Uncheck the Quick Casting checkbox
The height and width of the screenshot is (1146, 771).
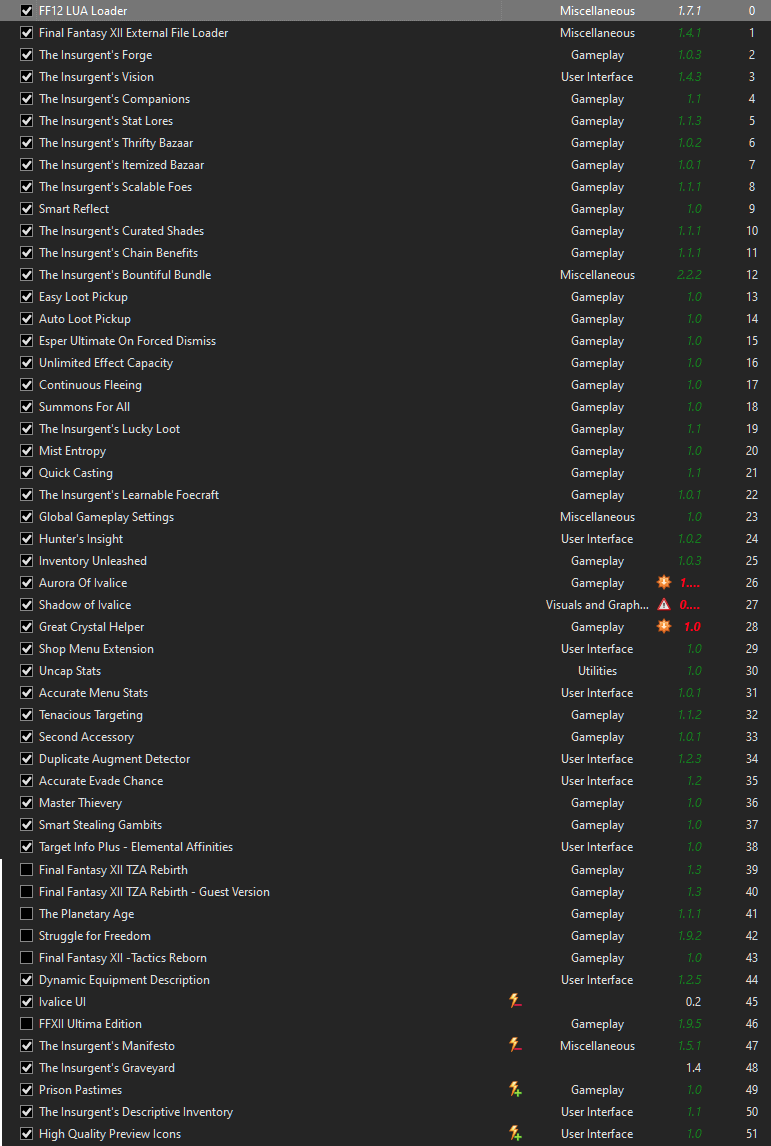26,473
